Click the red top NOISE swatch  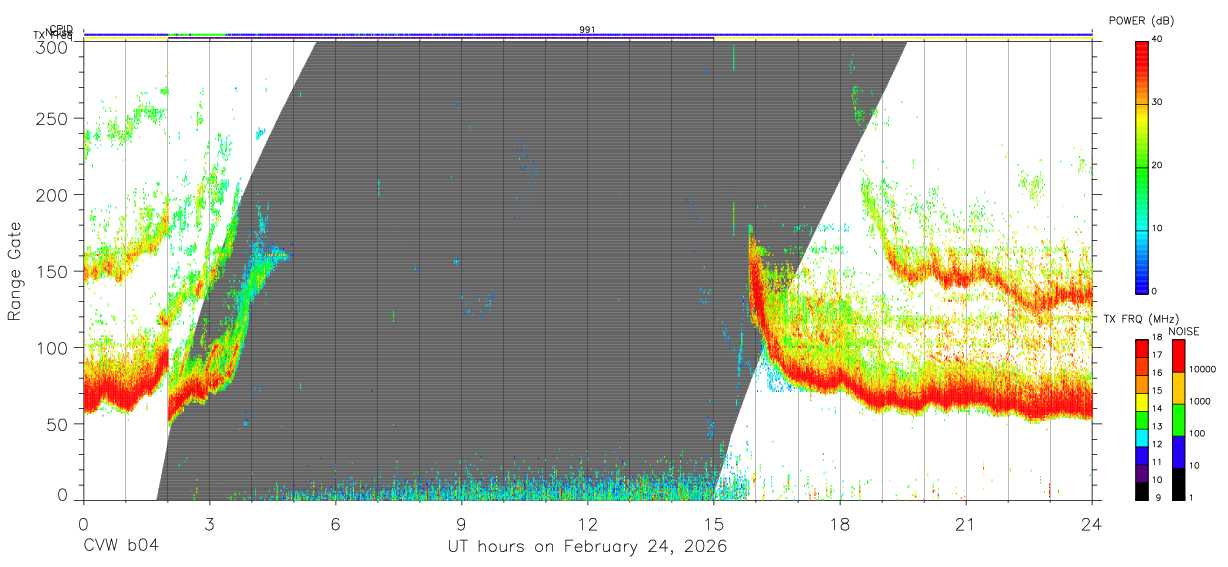(x=1179, y=356)
